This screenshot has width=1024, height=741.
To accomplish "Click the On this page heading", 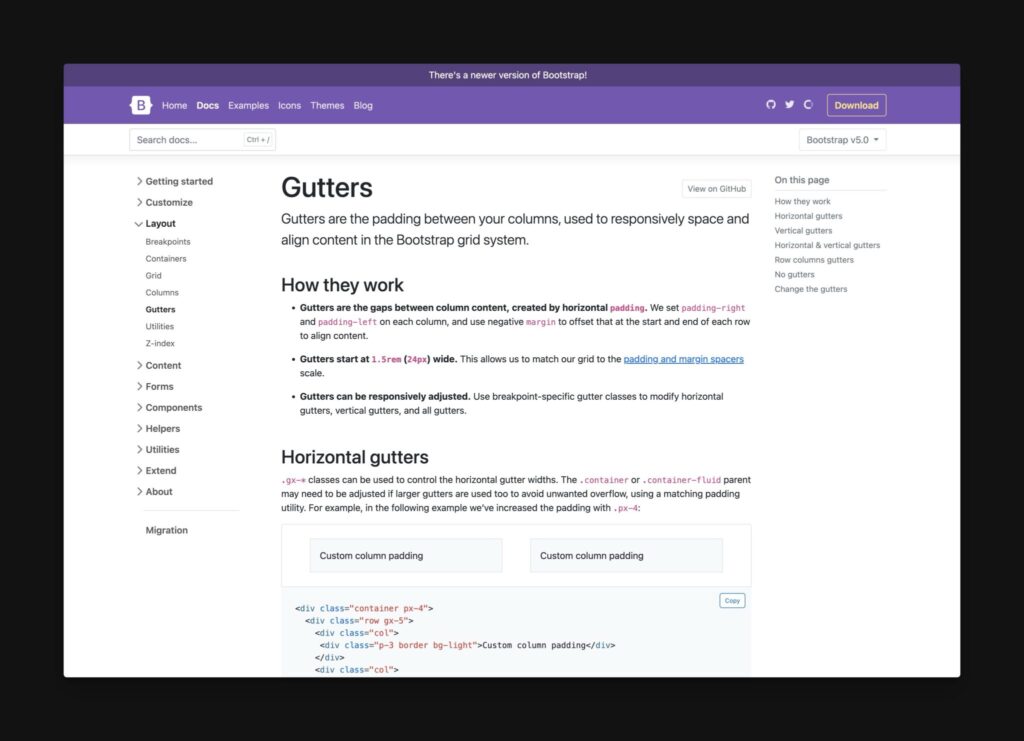I will pyautogui.click(x=801, y=180).
